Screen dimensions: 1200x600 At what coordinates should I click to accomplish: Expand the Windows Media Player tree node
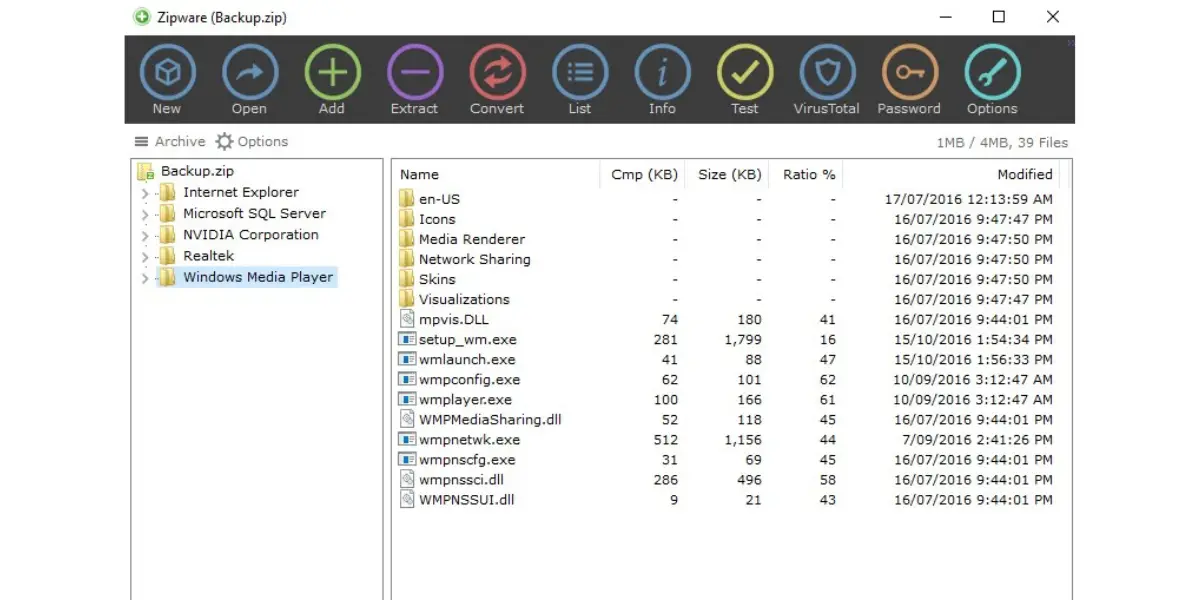coord(145,278)
